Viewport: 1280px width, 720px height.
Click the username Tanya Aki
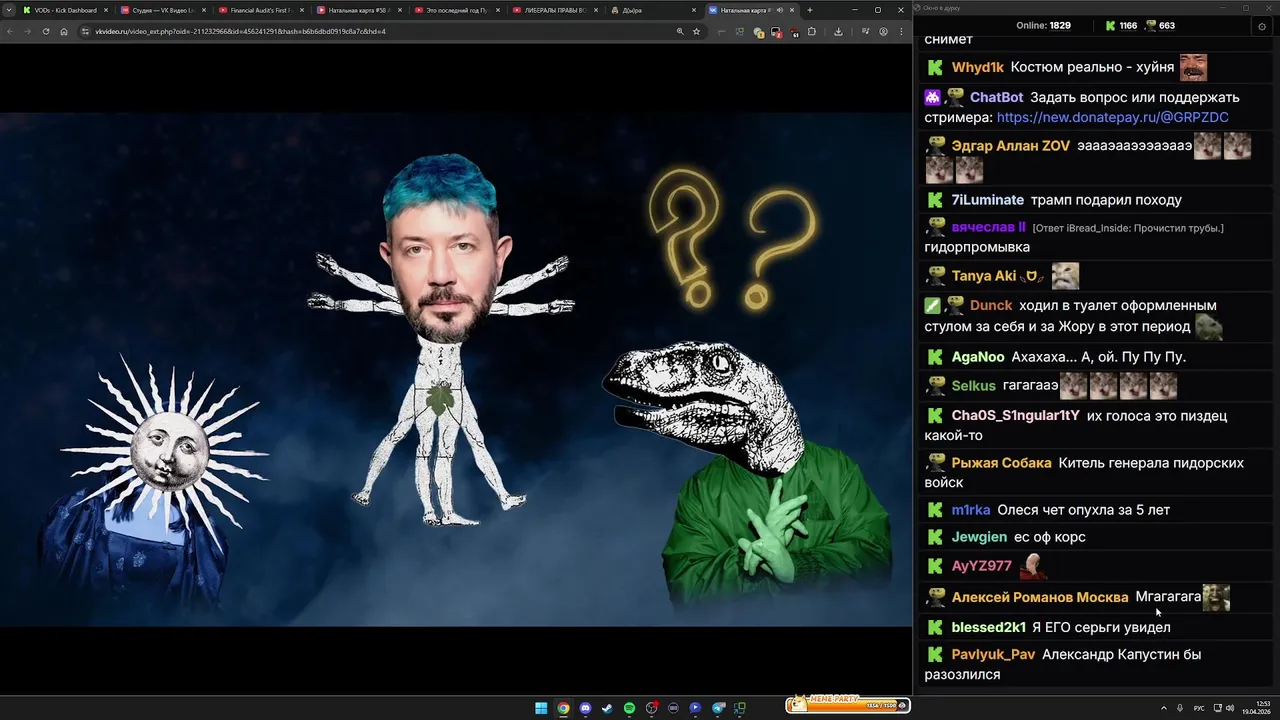(x=984, y=276)
